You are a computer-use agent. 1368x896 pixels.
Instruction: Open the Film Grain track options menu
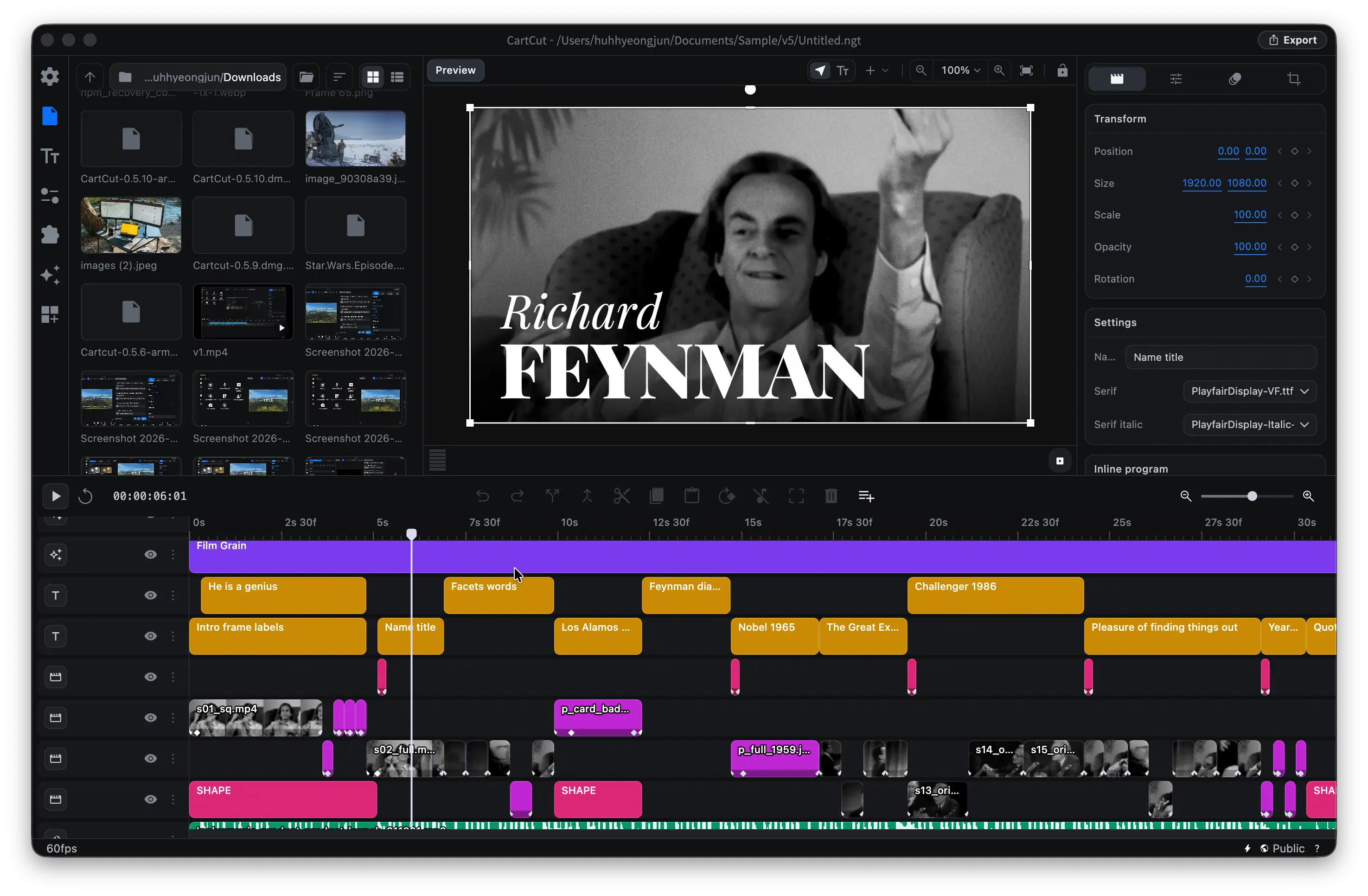coord(173,555)
